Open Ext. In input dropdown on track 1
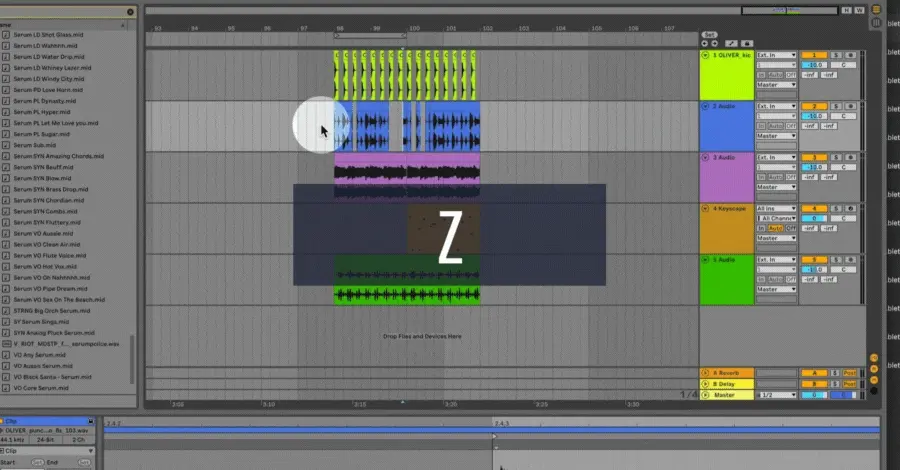The width and height of the screenshot is (900, 470). [776, 55]
